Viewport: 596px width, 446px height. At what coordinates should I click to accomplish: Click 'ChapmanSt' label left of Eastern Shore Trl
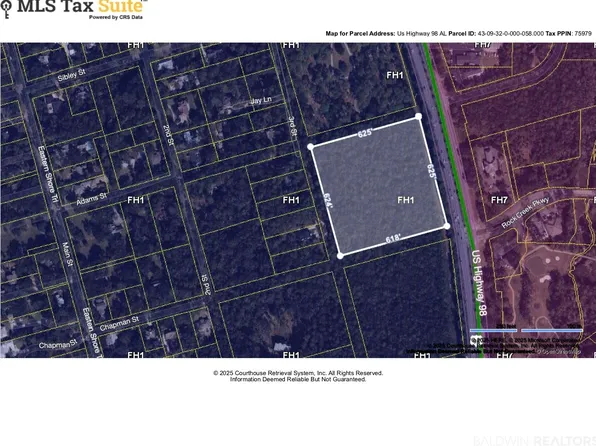[x=58, y=345]
